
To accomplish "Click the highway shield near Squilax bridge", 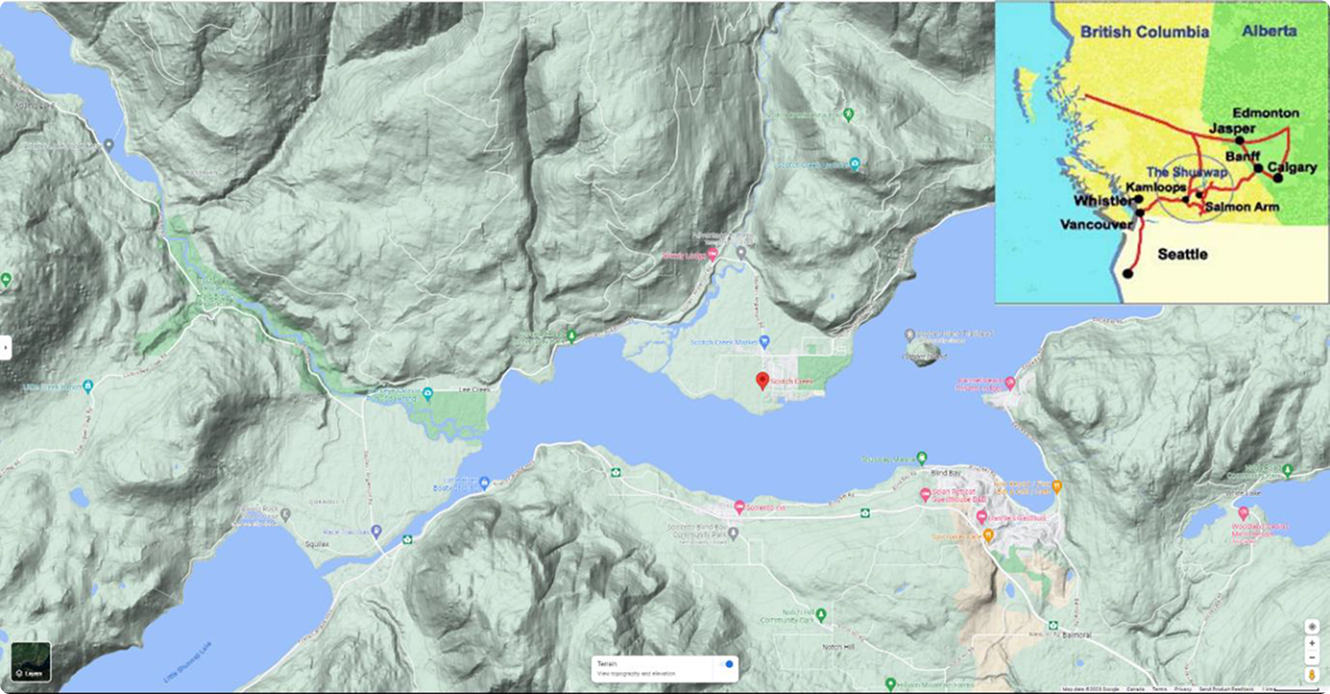I will tap(408, 540).
